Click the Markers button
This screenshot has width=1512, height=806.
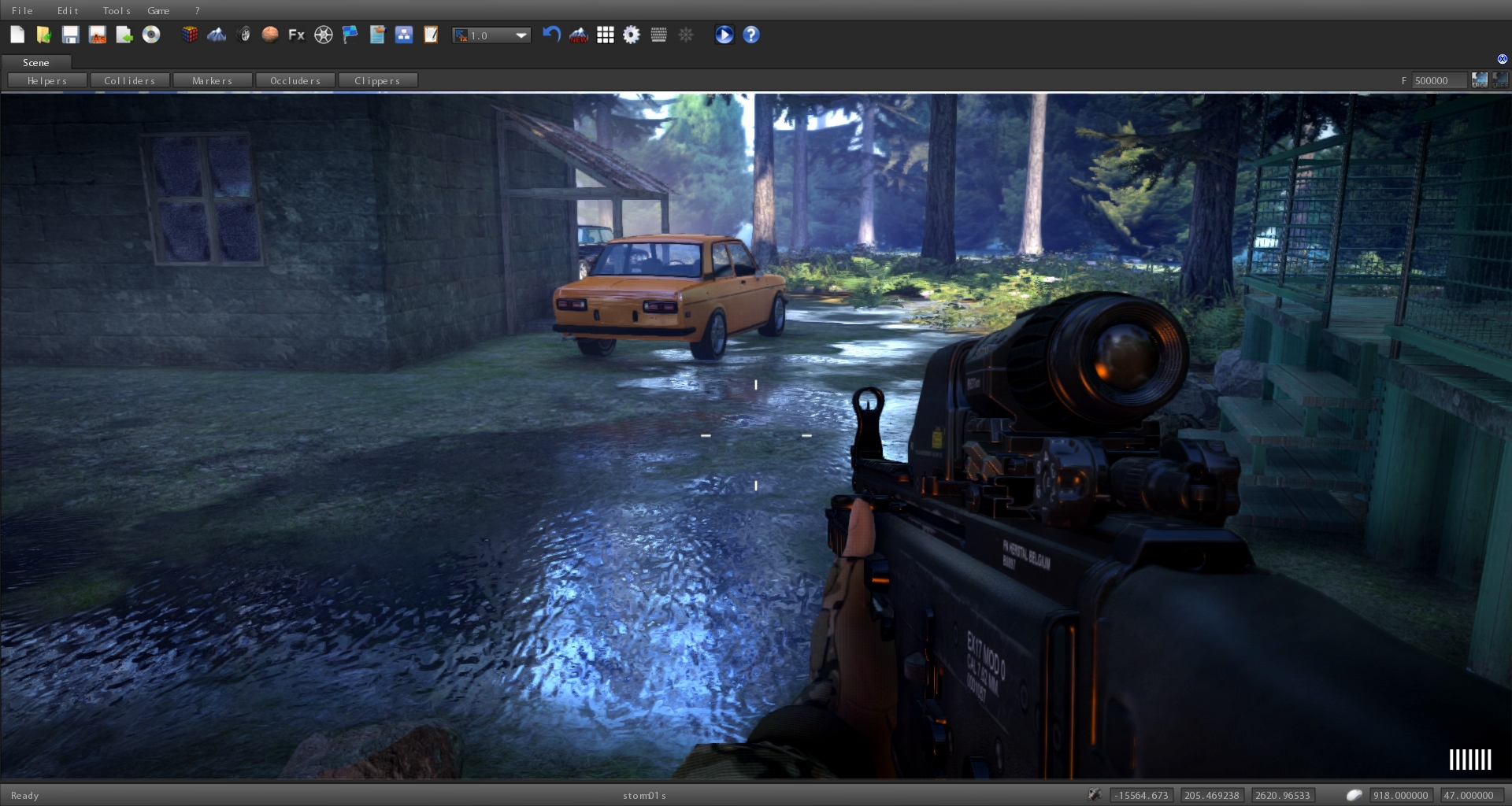point(213,80)
